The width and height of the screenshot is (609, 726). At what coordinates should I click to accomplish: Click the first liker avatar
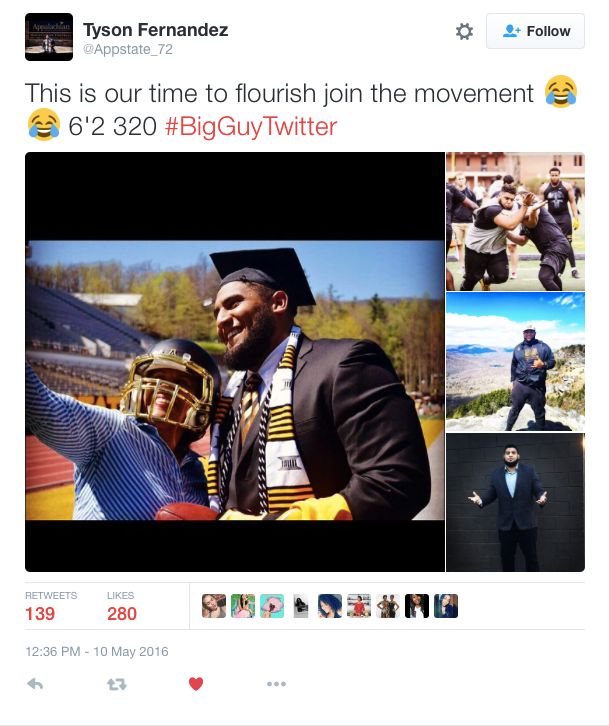click(x=214, y=606)
